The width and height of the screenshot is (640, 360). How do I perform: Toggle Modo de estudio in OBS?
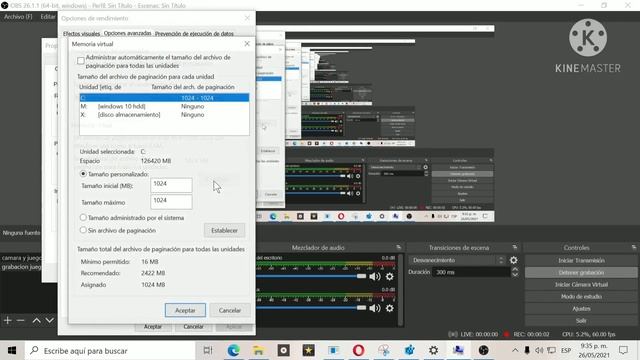(x=581, y=296)
